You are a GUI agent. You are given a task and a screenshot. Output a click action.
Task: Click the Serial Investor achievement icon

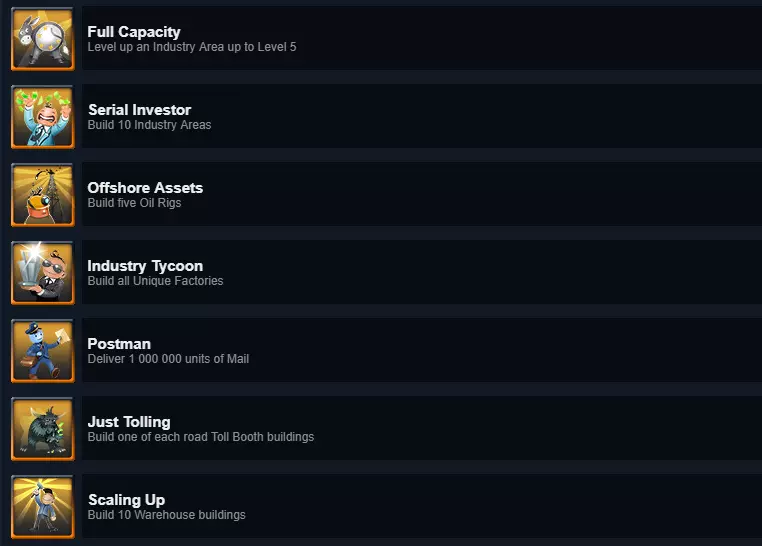(x=42, y=117)
